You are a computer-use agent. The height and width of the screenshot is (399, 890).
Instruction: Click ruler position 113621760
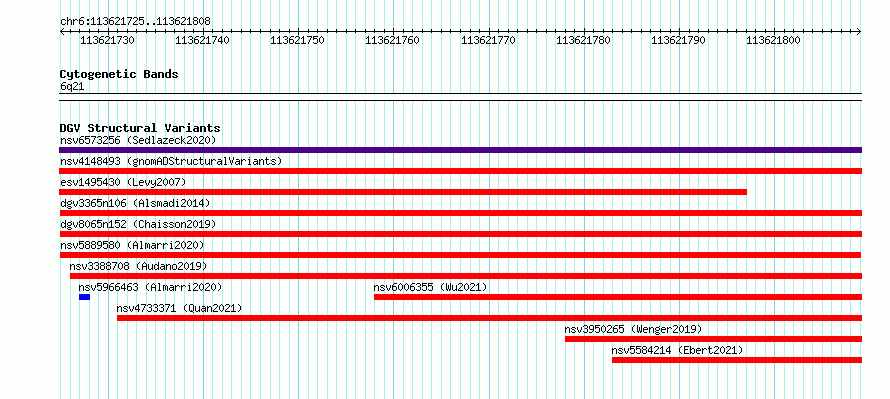pyautogui.click(x=393, y=40)
